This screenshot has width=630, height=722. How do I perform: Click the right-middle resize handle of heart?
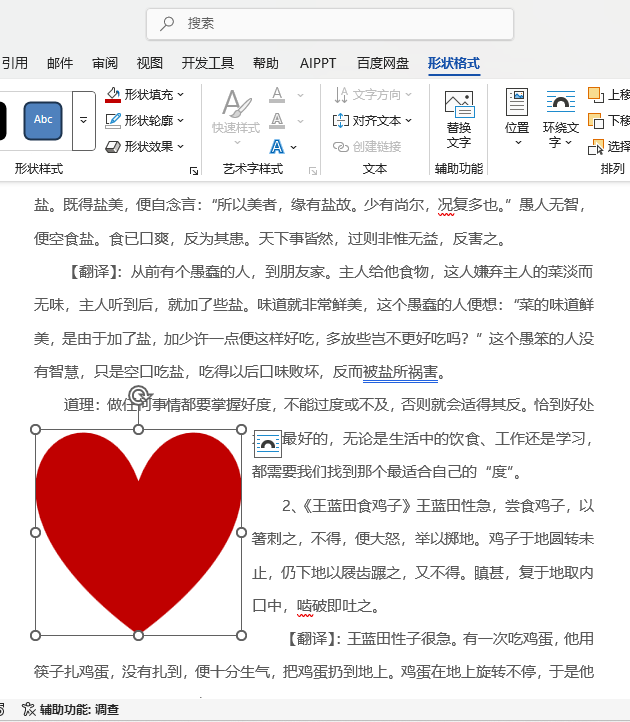[241, 533]
